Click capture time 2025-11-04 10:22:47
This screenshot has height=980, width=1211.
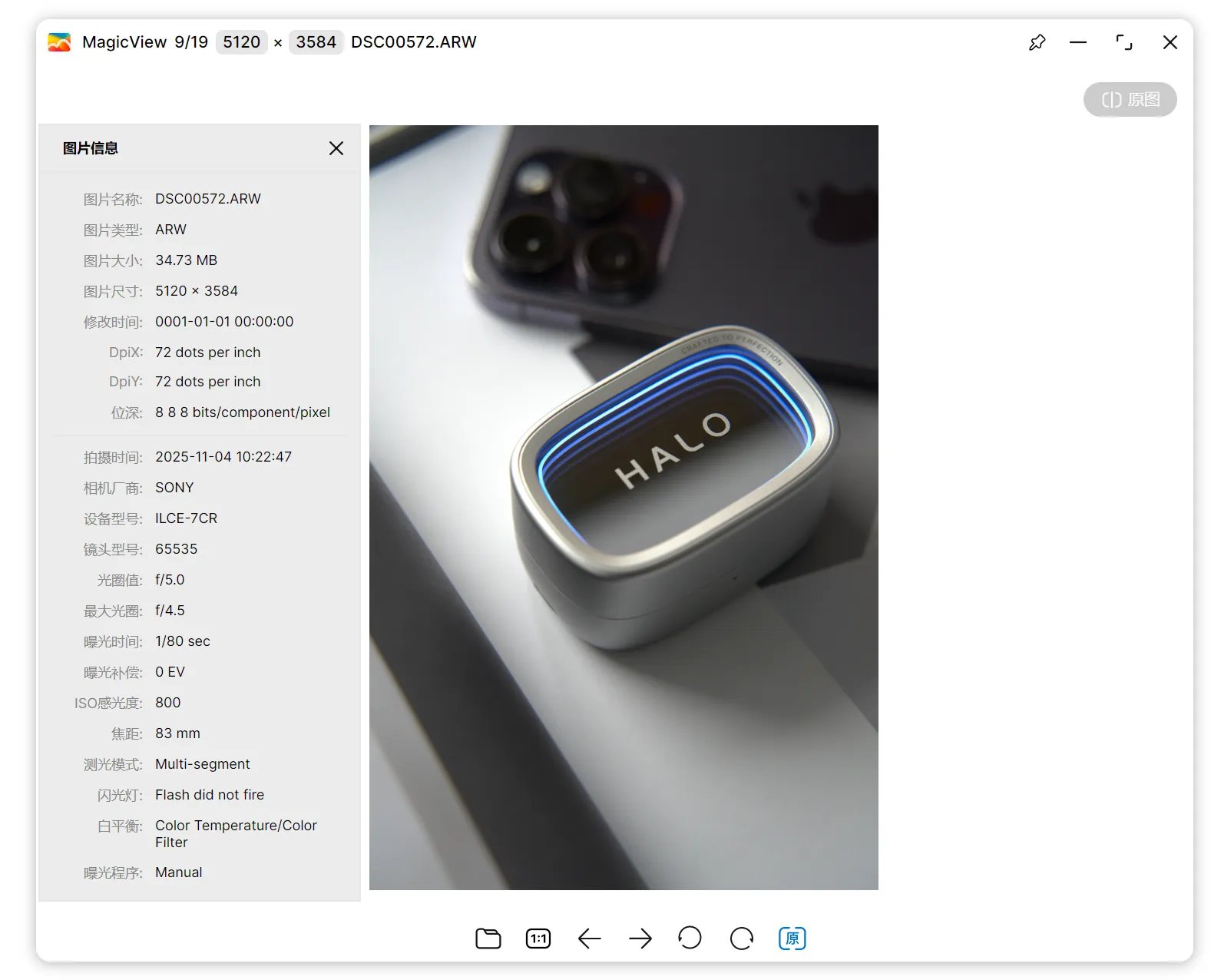(x=223, y=457)
